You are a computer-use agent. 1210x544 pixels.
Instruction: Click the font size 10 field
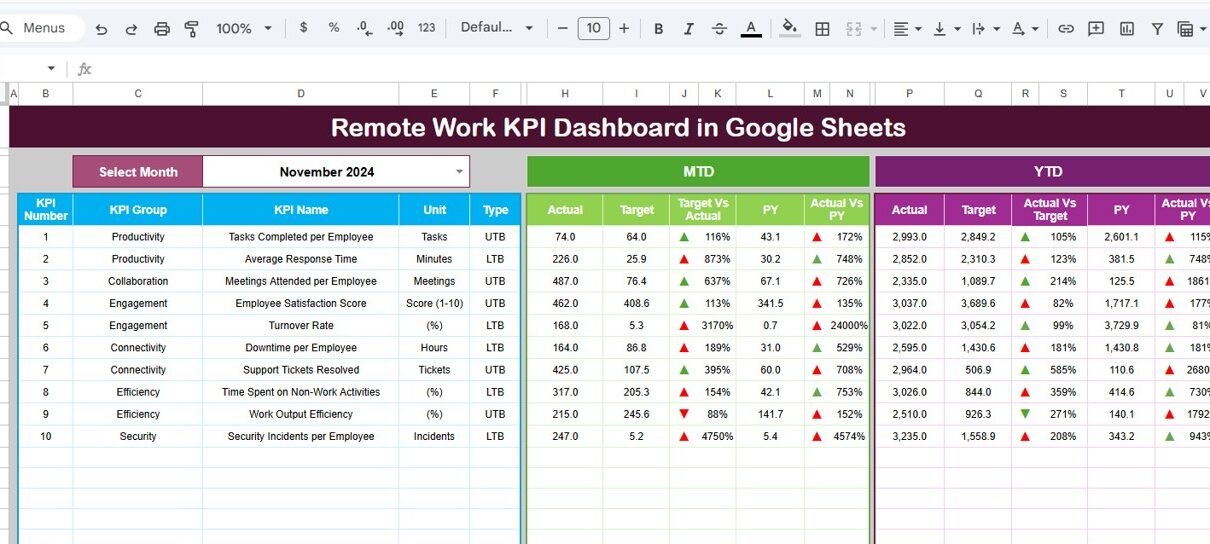coord(593,28)
